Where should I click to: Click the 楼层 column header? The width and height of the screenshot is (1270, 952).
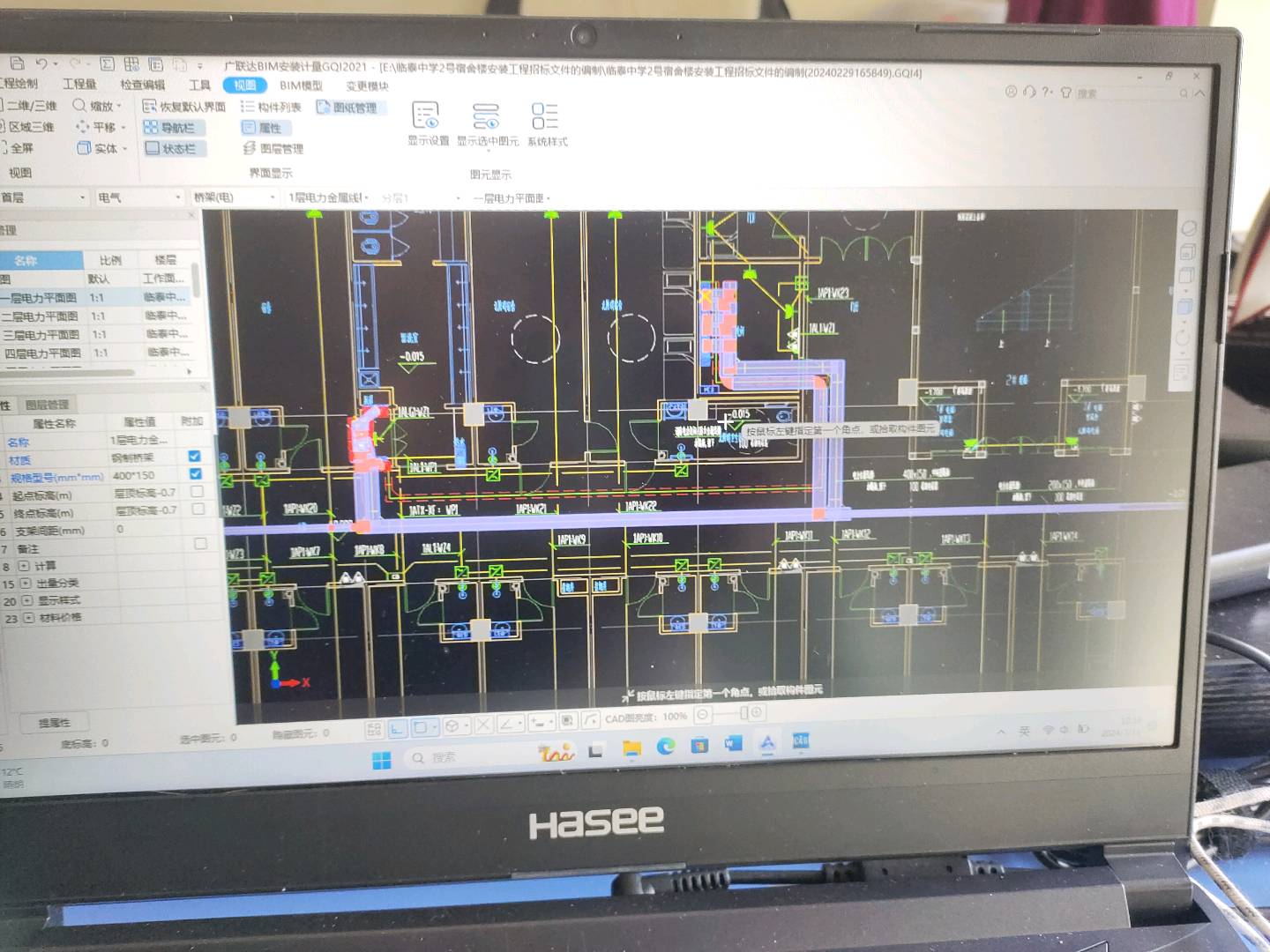[165, 260]
